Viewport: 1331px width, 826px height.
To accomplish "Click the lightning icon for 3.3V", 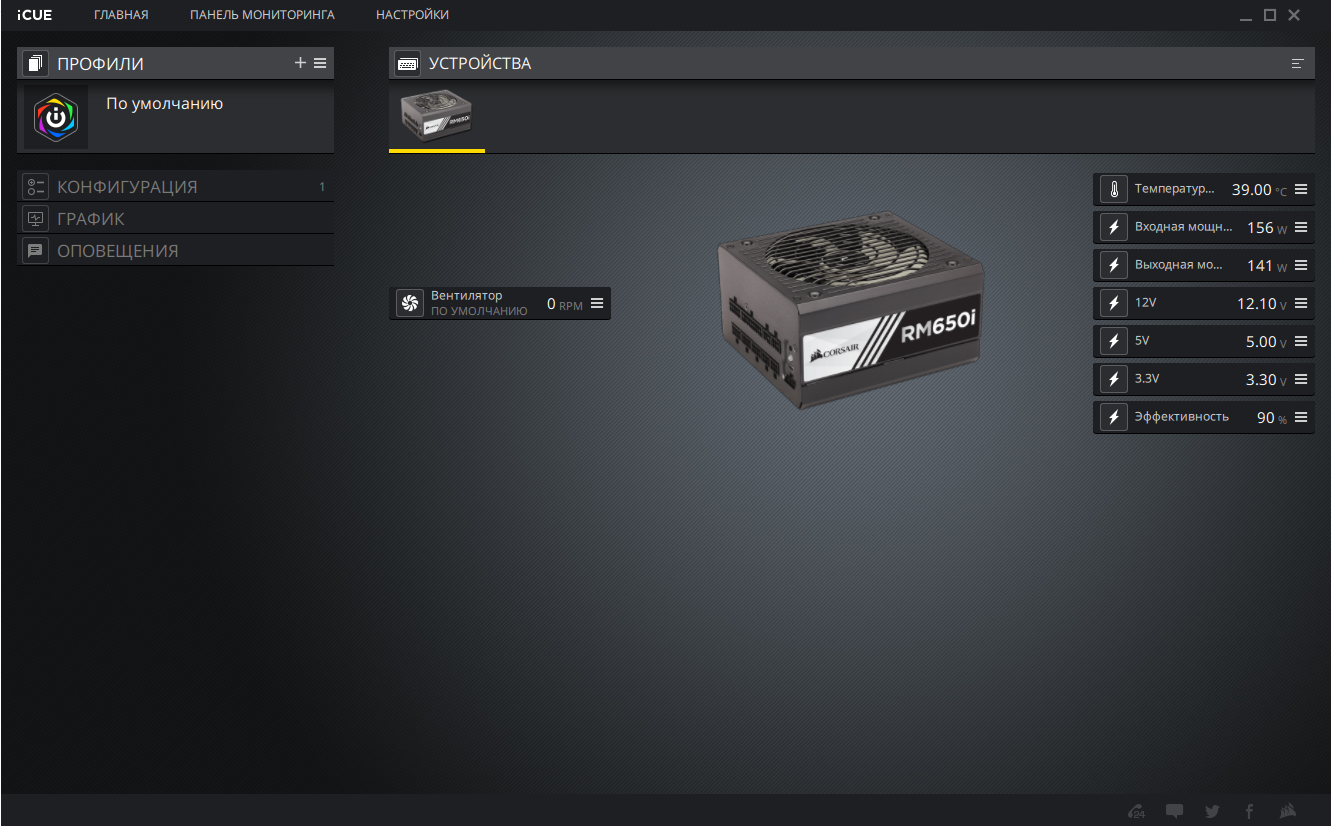I will [1113, 379].
